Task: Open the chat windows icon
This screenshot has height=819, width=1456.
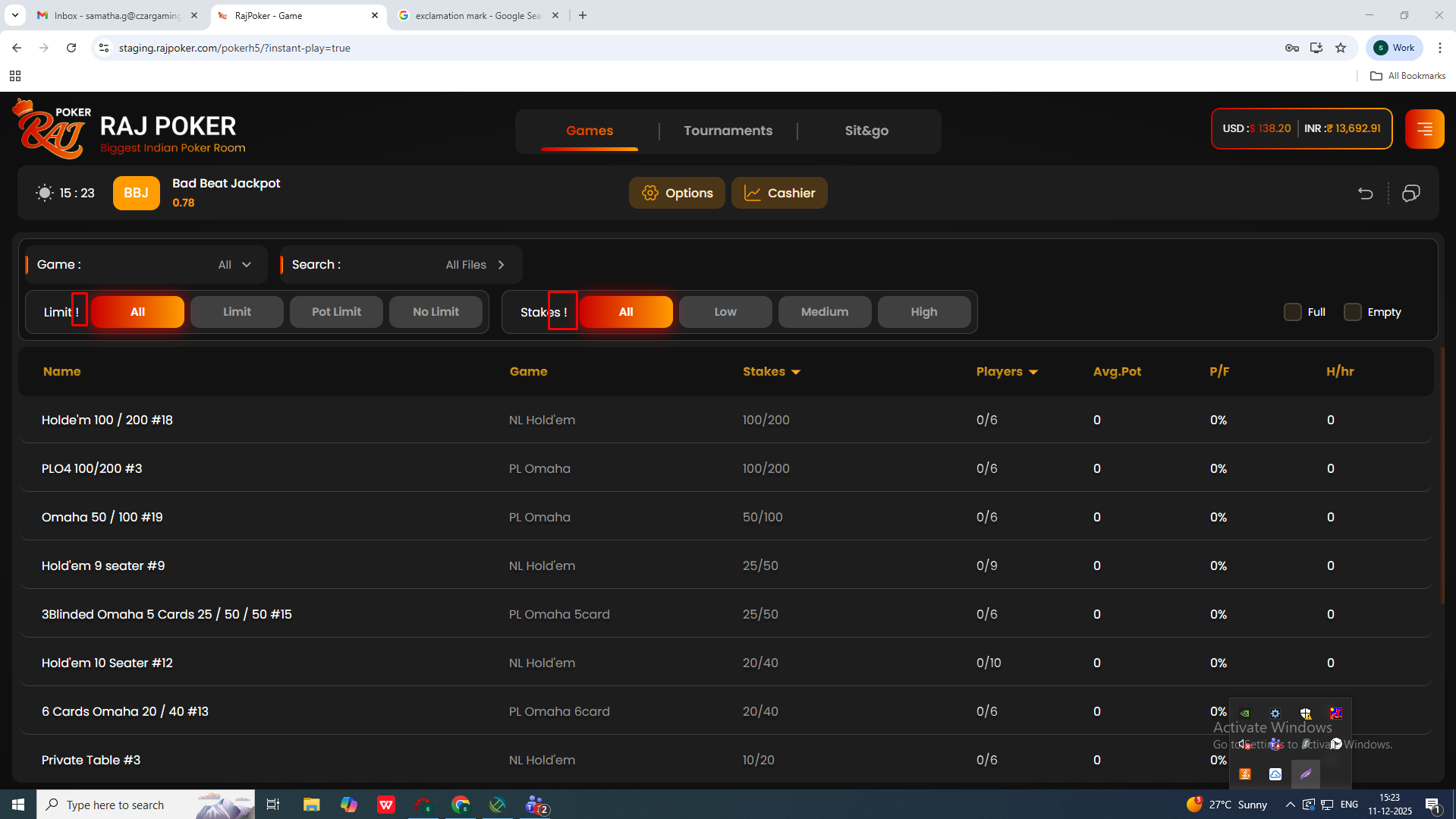Action: (1410, 193)
